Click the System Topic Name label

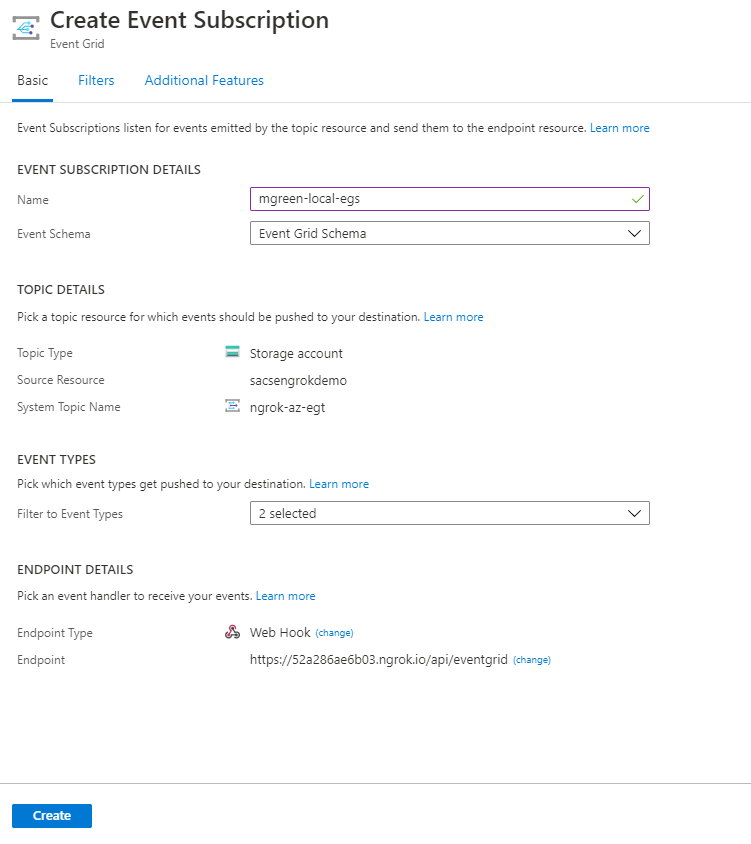click(69, 407)
